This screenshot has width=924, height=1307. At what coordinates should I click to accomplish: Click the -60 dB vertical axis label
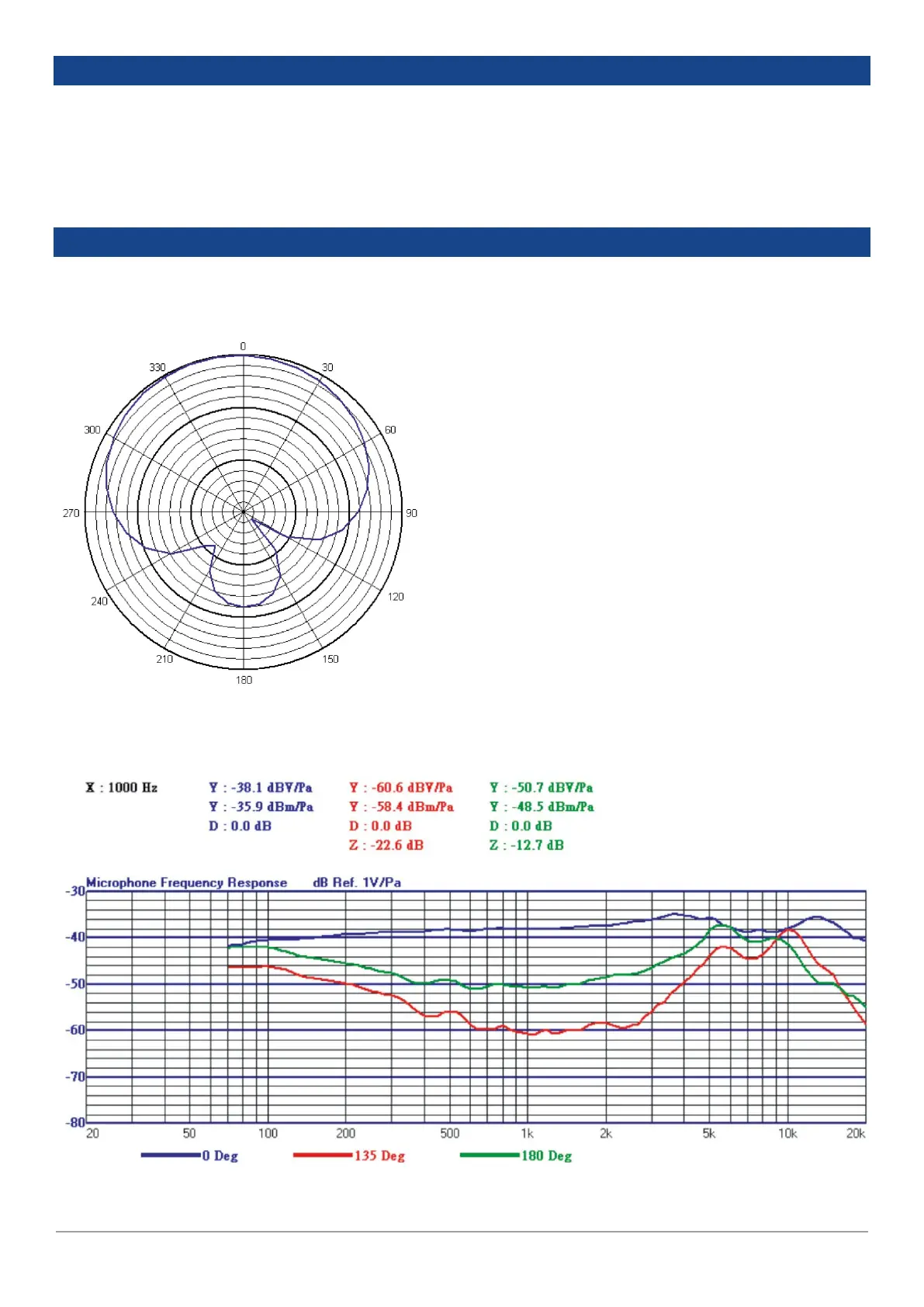tap(74, 1030)
